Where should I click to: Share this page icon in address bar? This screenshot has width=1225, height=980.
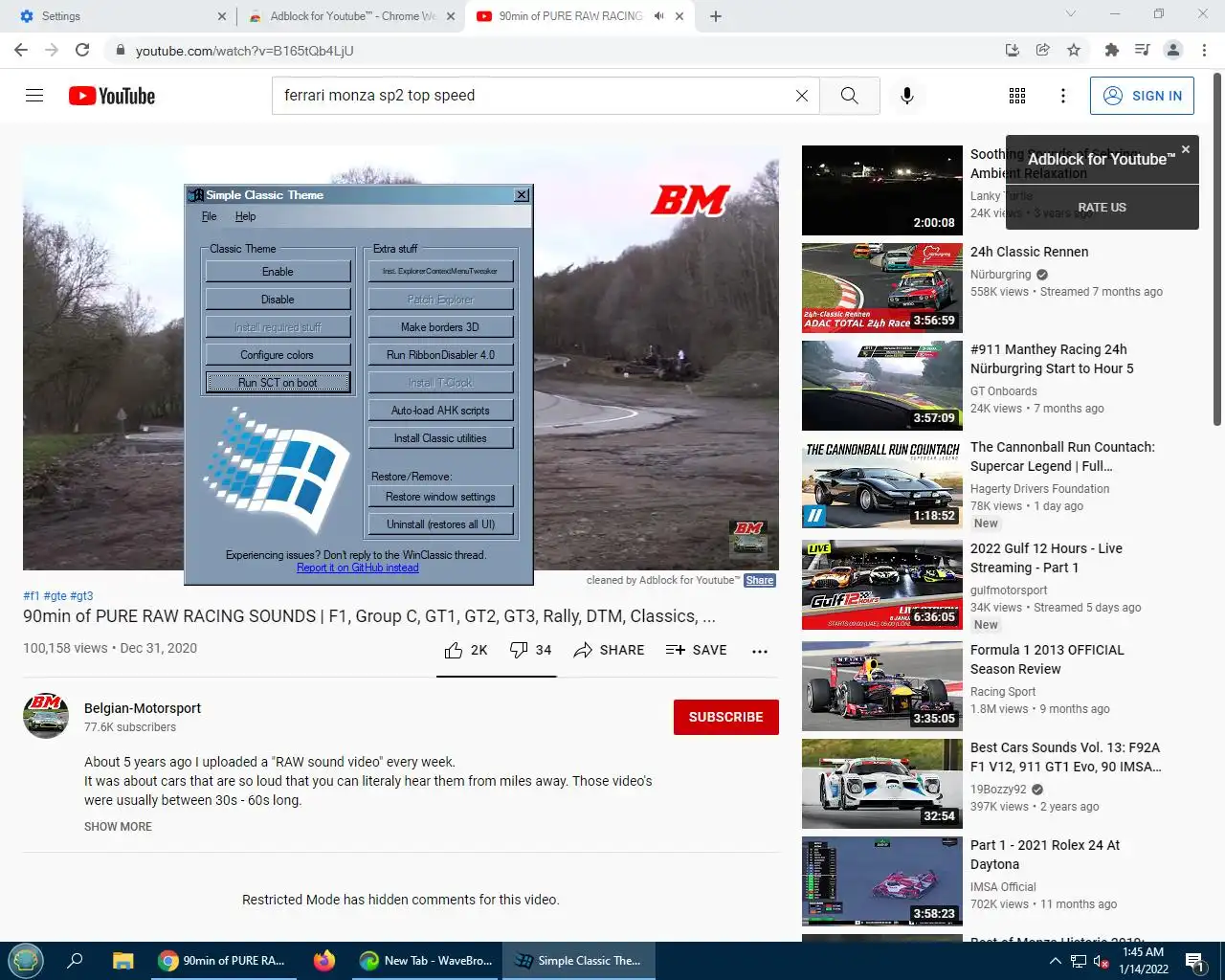pos(1043,50)
